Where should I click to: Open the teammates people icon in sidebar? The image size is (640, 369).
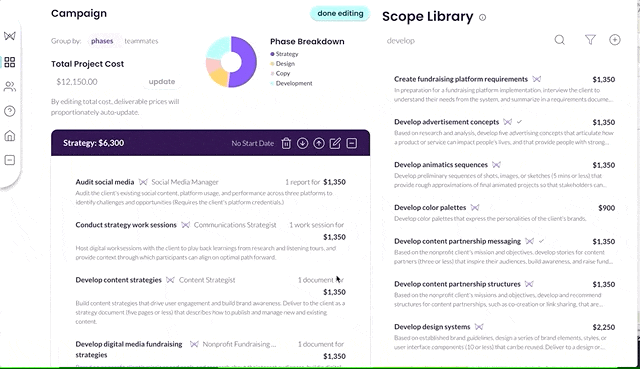pyautogui.click(x=10, y=87)
